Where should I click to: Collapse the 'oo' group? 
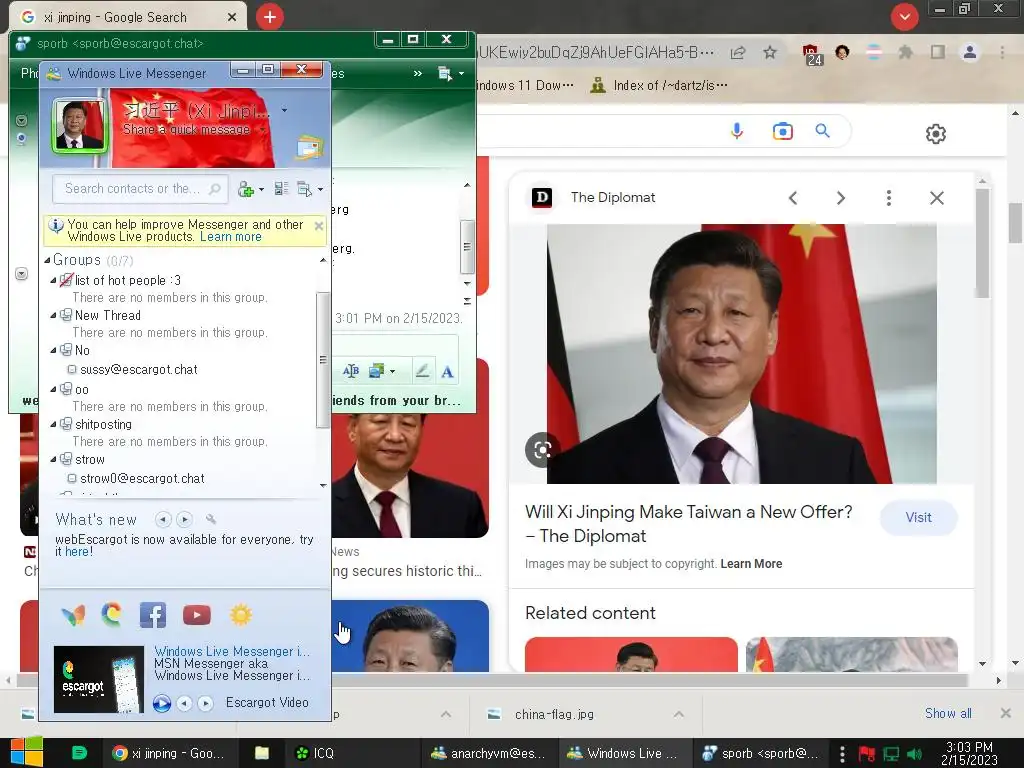coord(54,390)
